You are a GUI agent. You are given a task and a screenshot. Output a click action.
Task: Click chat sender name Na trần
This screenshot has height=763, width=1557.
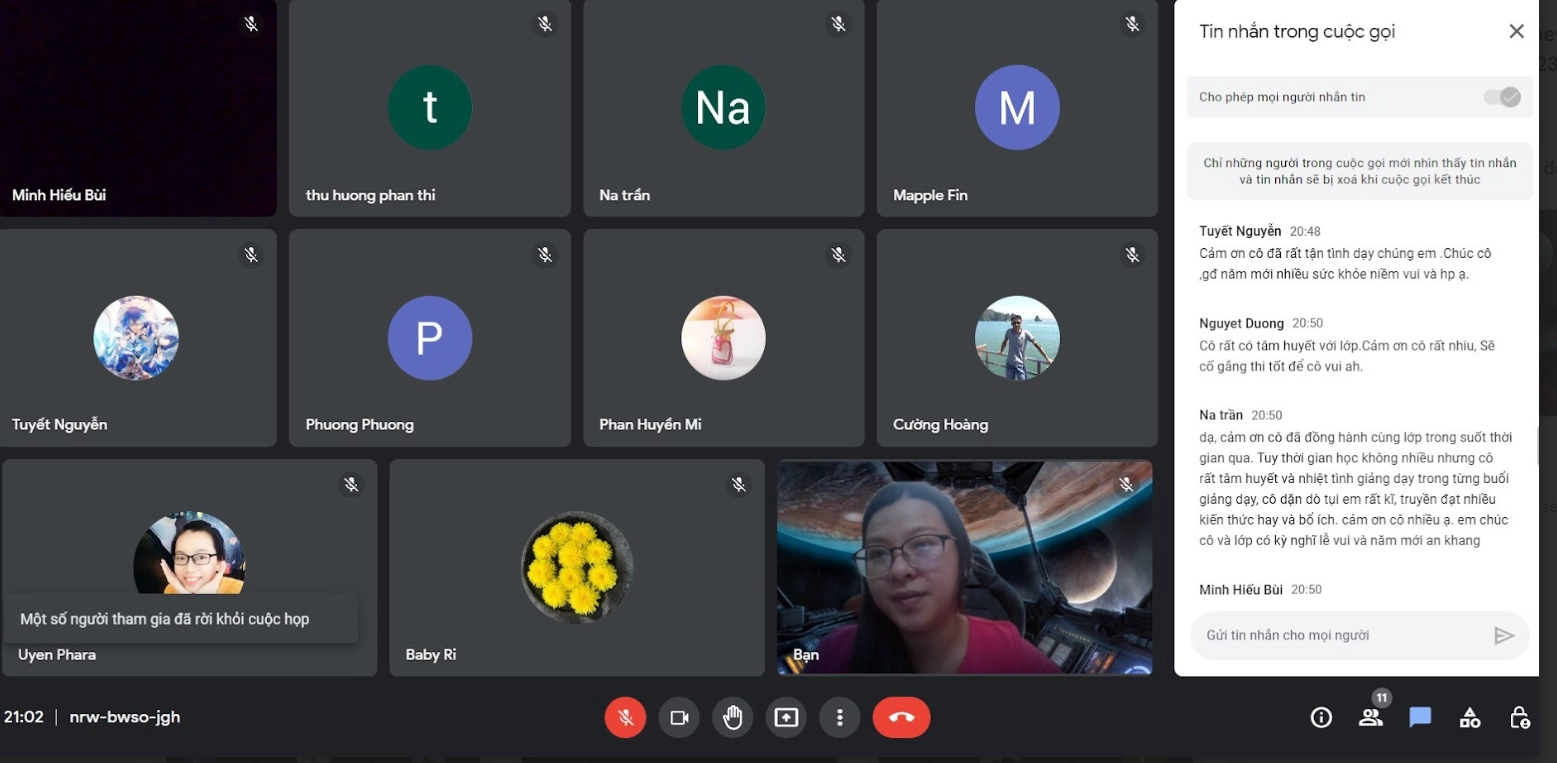pos(1221,415)
